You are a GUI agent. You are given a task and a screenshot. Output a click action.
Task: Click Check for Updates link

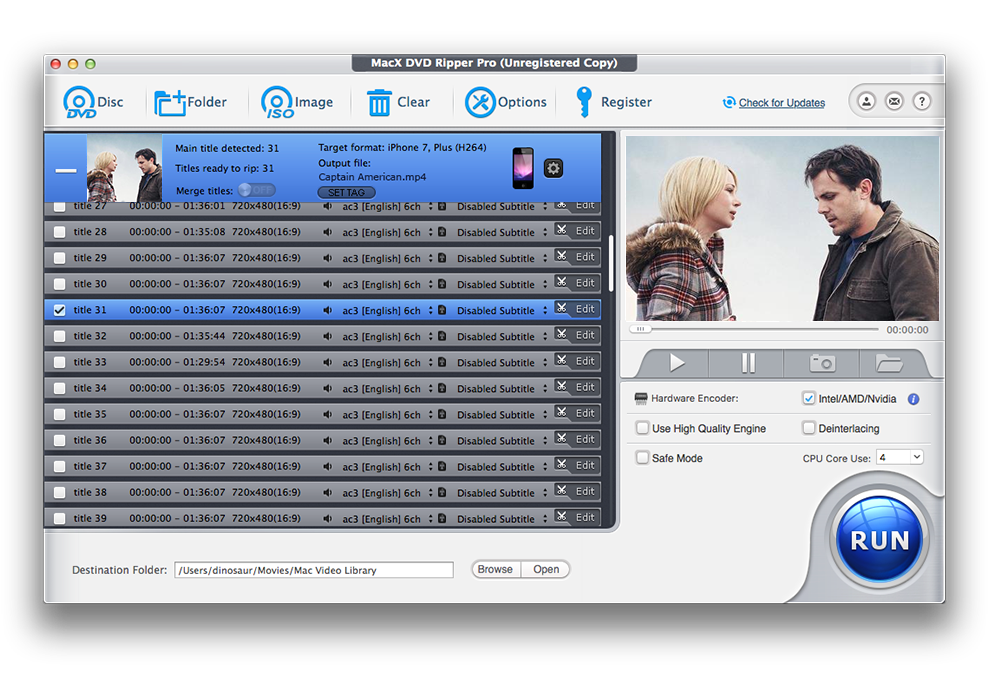(781, 102)
